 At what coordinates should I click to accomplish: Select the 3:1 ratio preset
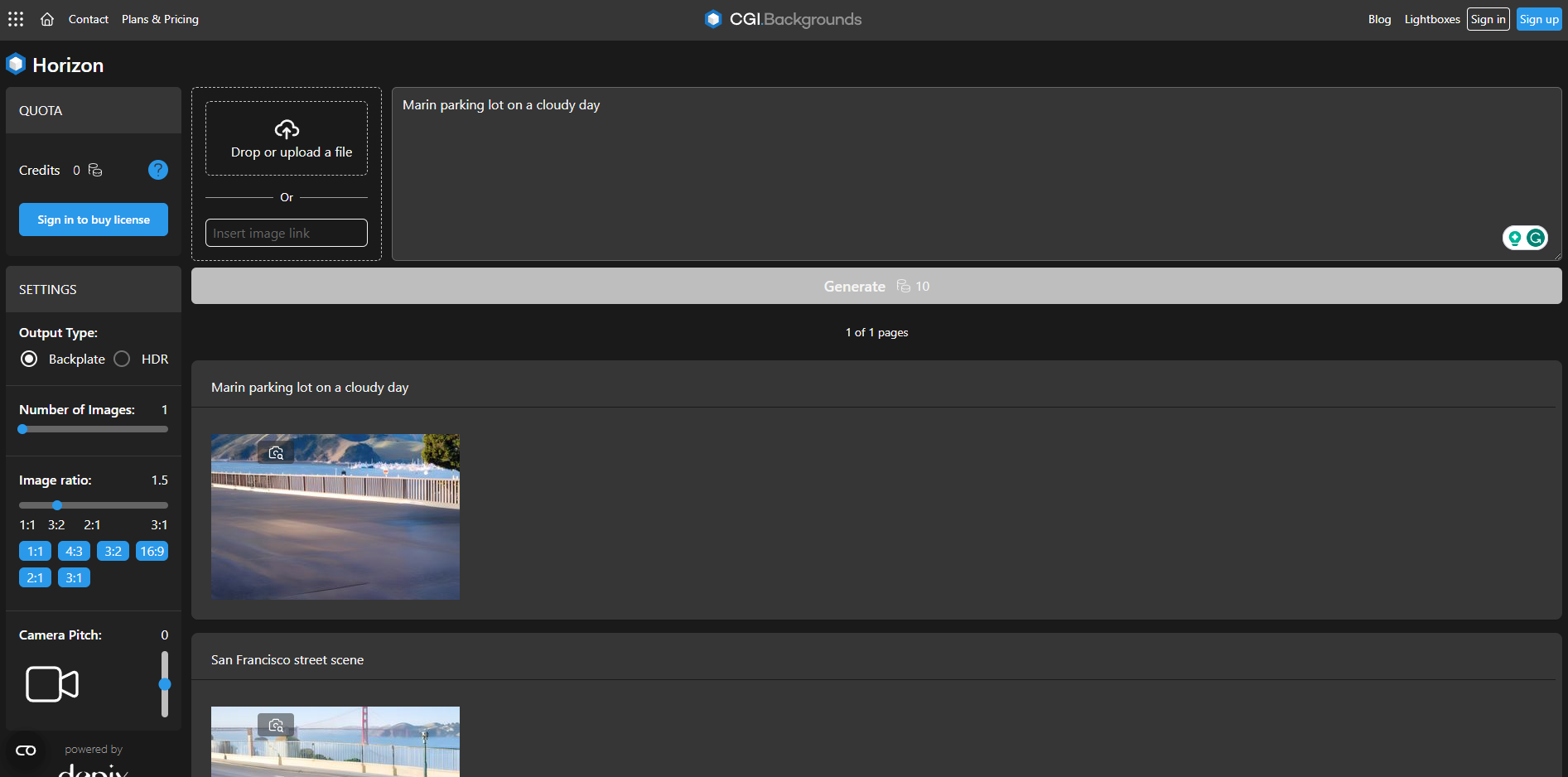74,577
